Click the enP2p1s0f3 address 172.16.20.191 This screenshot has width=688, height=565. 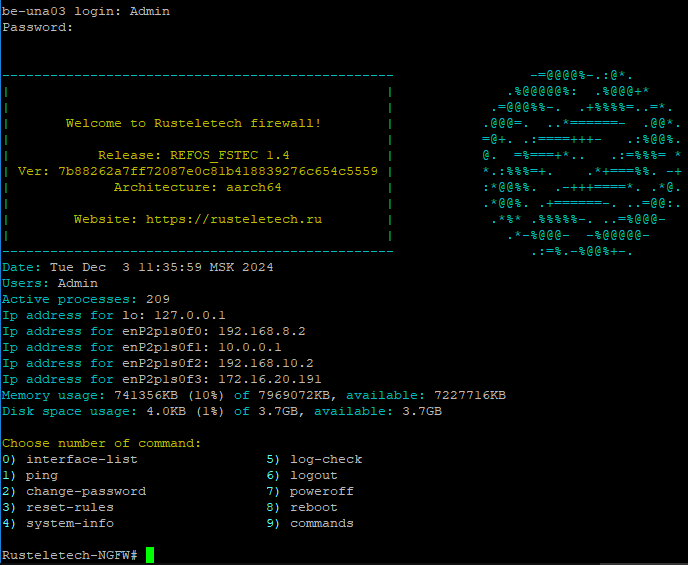coord(270,379)
